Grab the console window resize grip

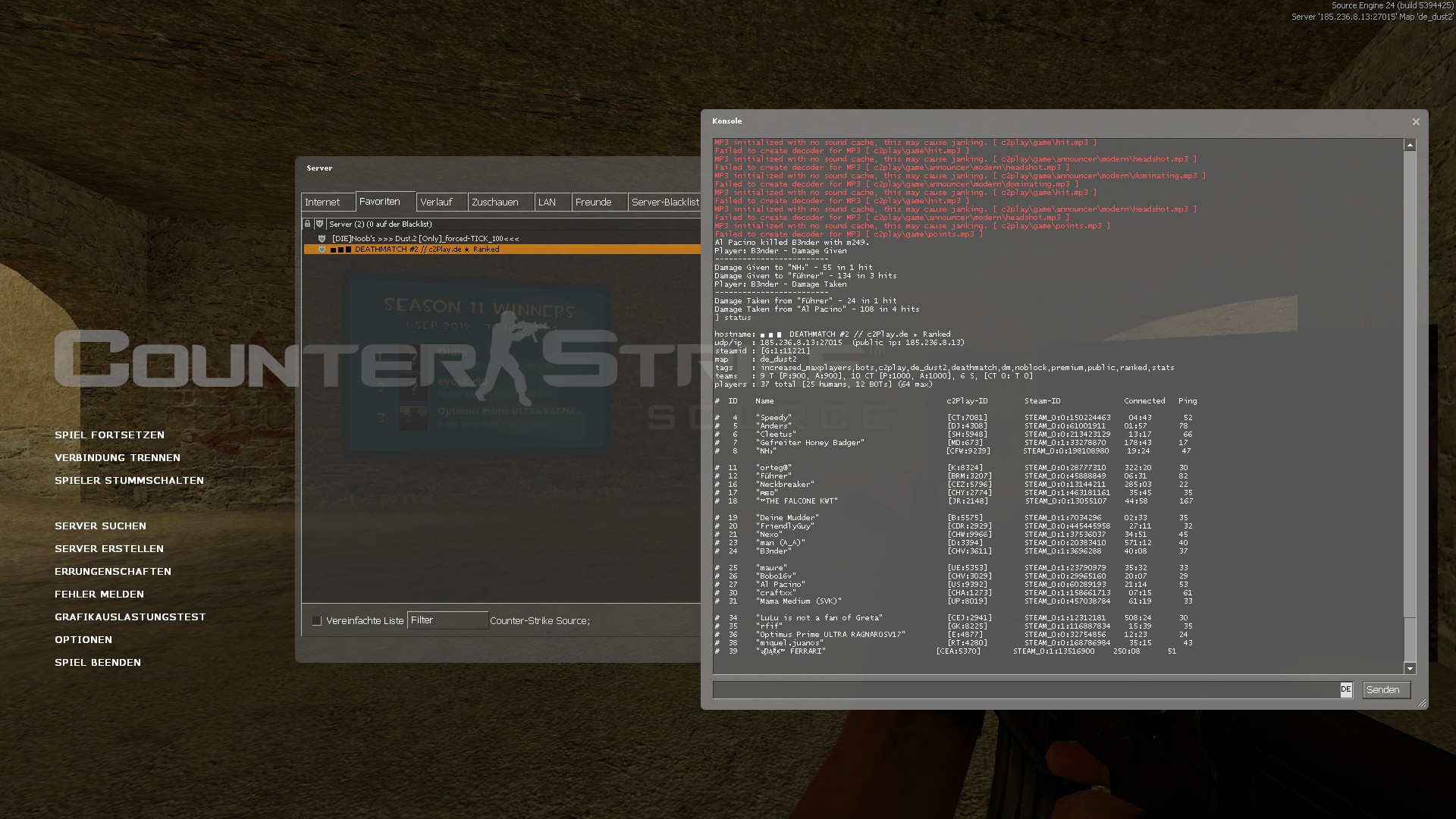(x=1422, y=704)
